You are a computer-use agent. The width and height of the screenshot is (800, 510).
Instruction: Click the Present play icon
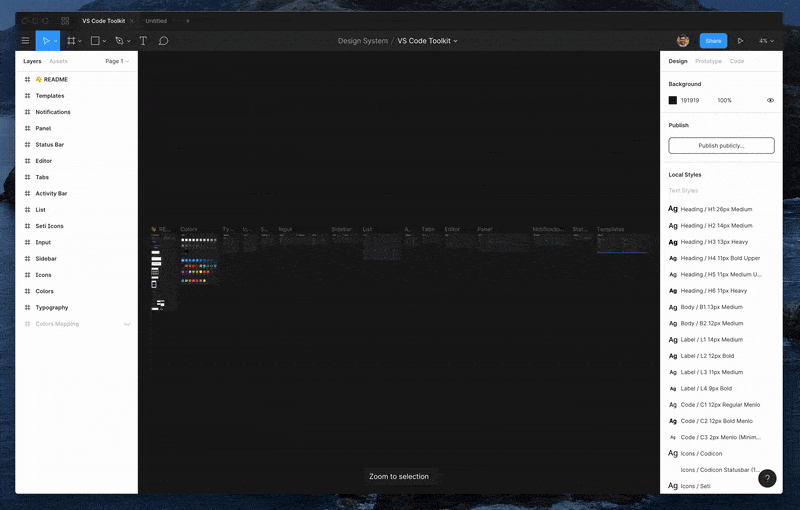pyautogui.click(x=740, y=41)
